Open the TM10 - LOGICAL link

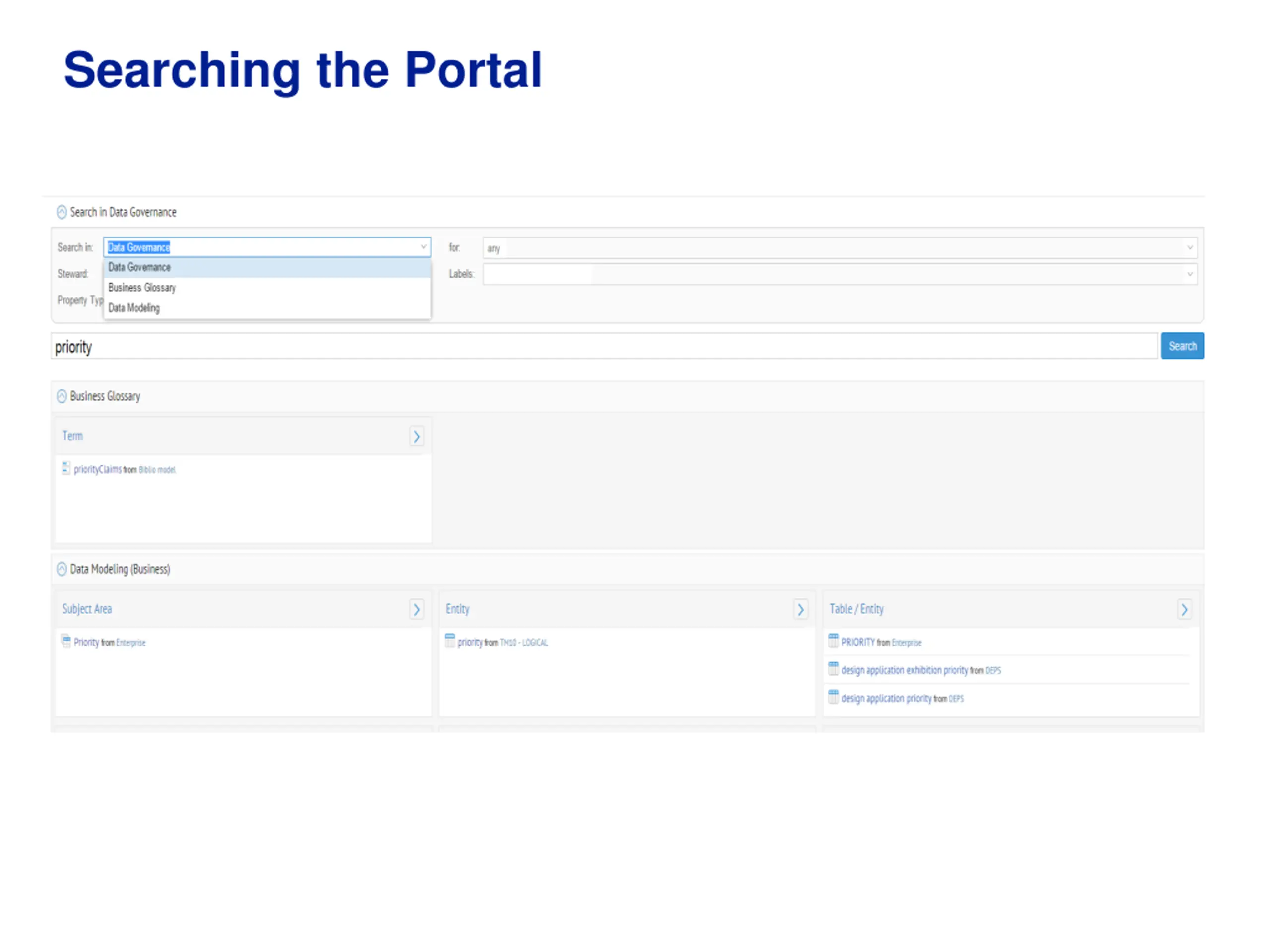point(523,643)
